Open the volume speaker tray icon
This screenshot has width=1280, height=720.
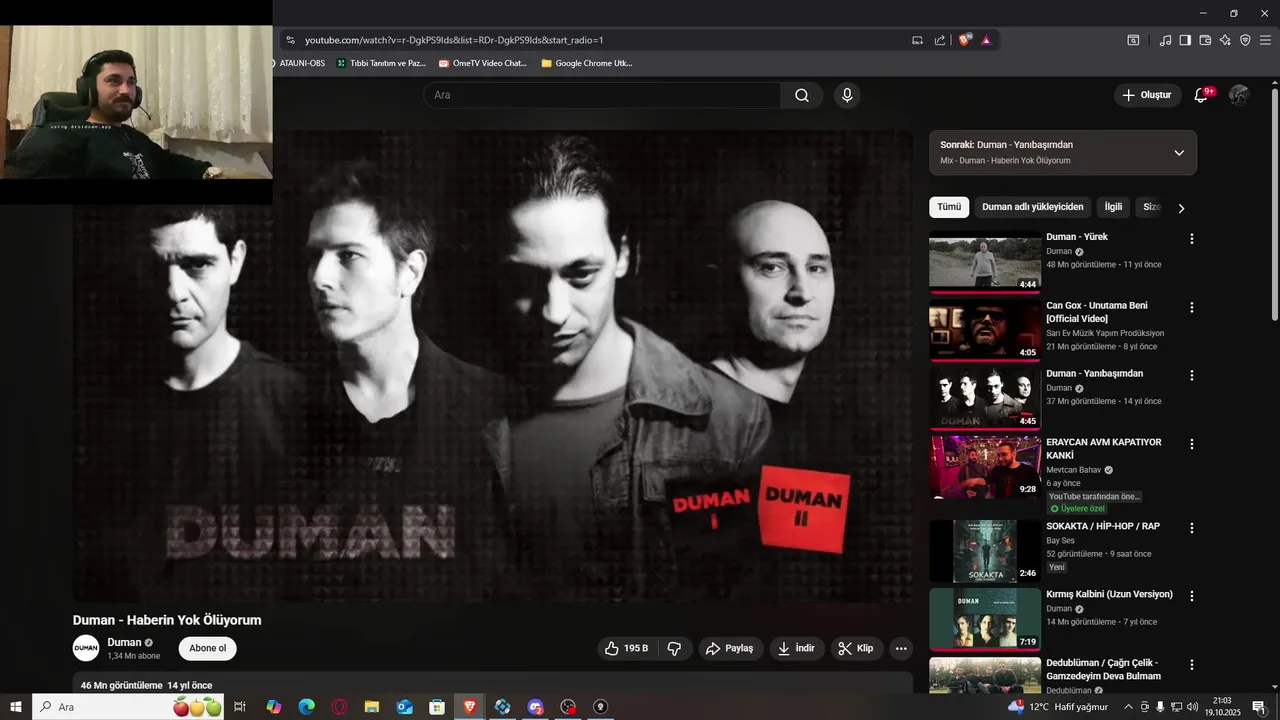(x=1192, y=707)
